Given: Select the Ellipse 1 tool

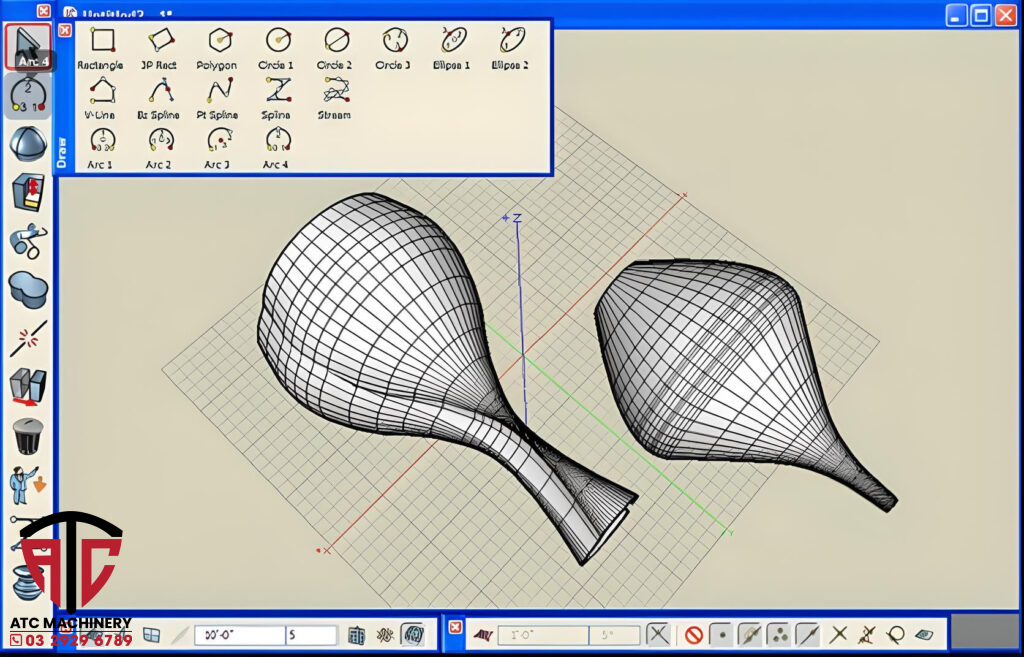Looking at the screenshot, I should pos(453,41).
